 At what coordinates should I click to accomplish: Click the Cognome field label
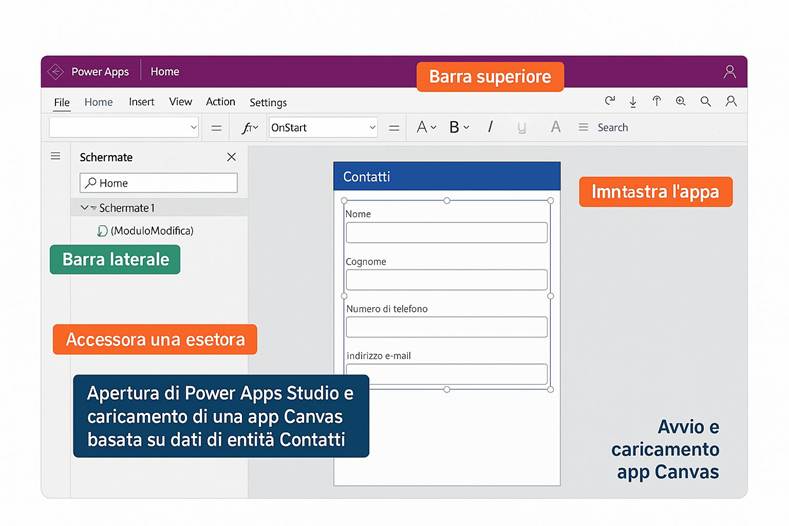pyautogui.click(x=366, y=262)
